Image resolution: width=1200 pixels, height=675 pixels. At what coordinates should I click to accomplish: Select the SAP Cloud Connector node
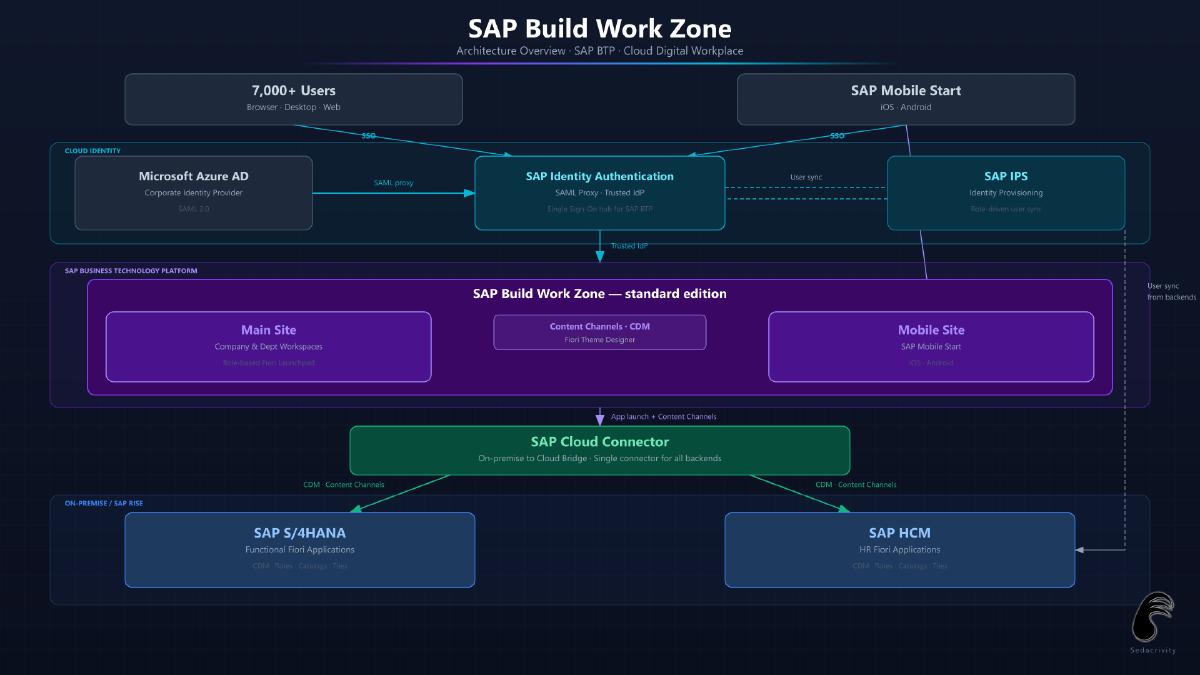[599, 450]
